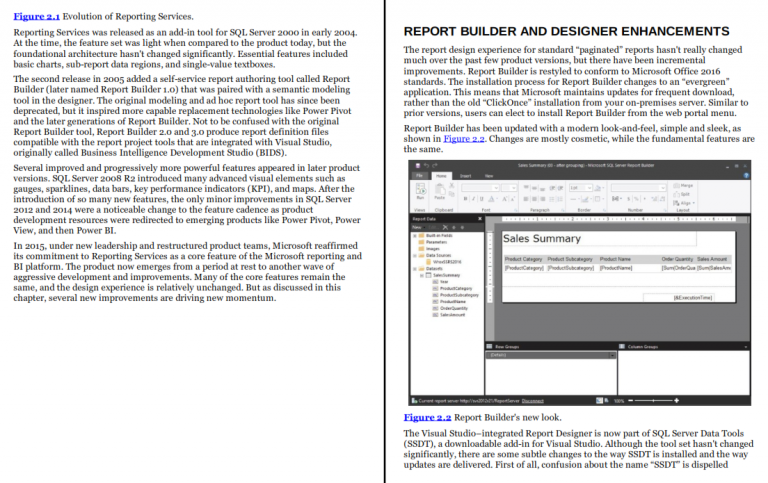
Task: Click the [&ExecutionTime] footer textbox
Action: 678,297
